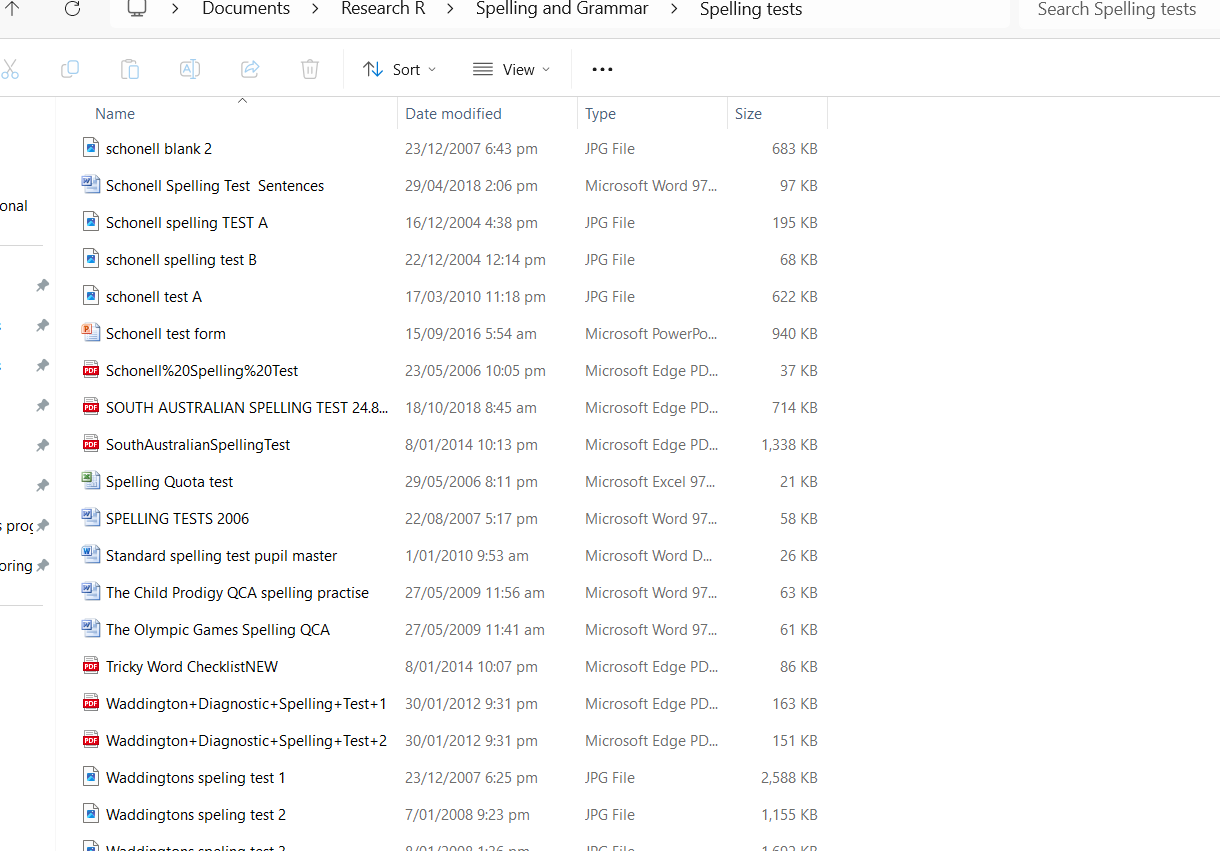Click Word icon of Standard spelling test pupil master
Viewport: 1220px width, 867px height.
point(91,555)
